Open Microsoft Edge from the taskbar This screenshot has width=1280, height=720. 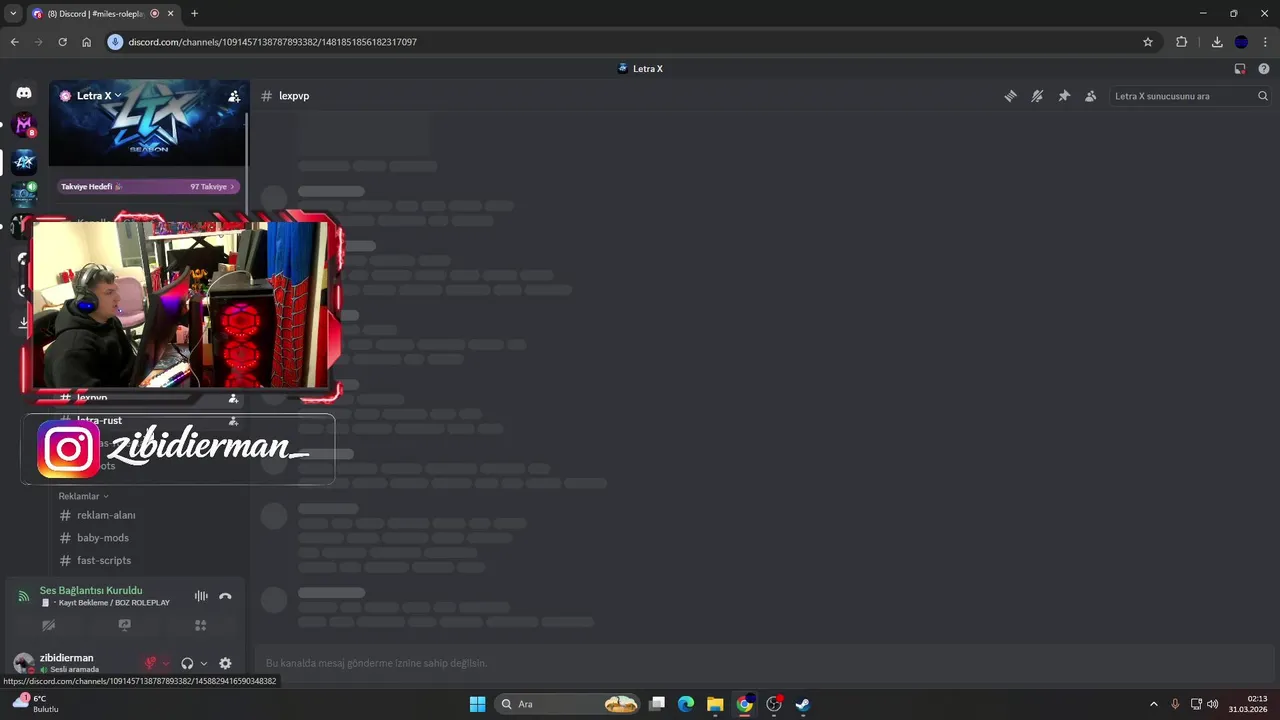pyautogui.click(x=686, y=704)
